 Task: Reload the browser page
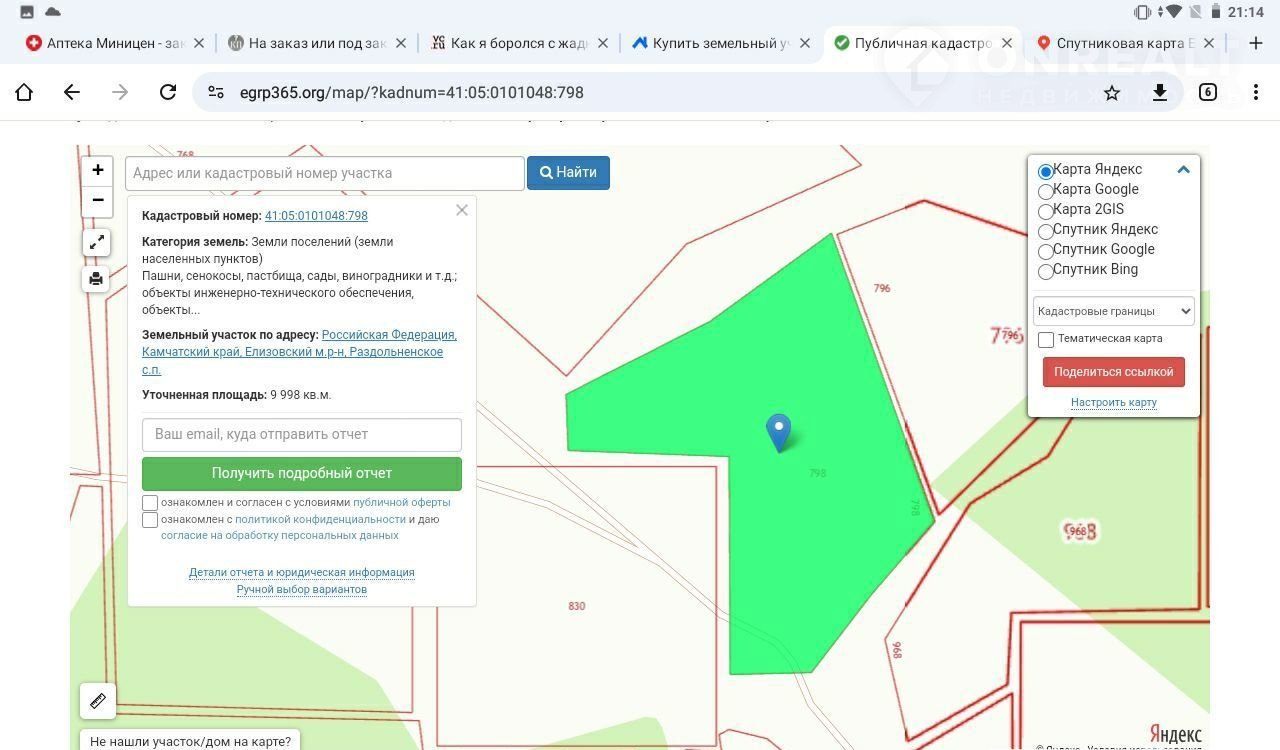168,92
